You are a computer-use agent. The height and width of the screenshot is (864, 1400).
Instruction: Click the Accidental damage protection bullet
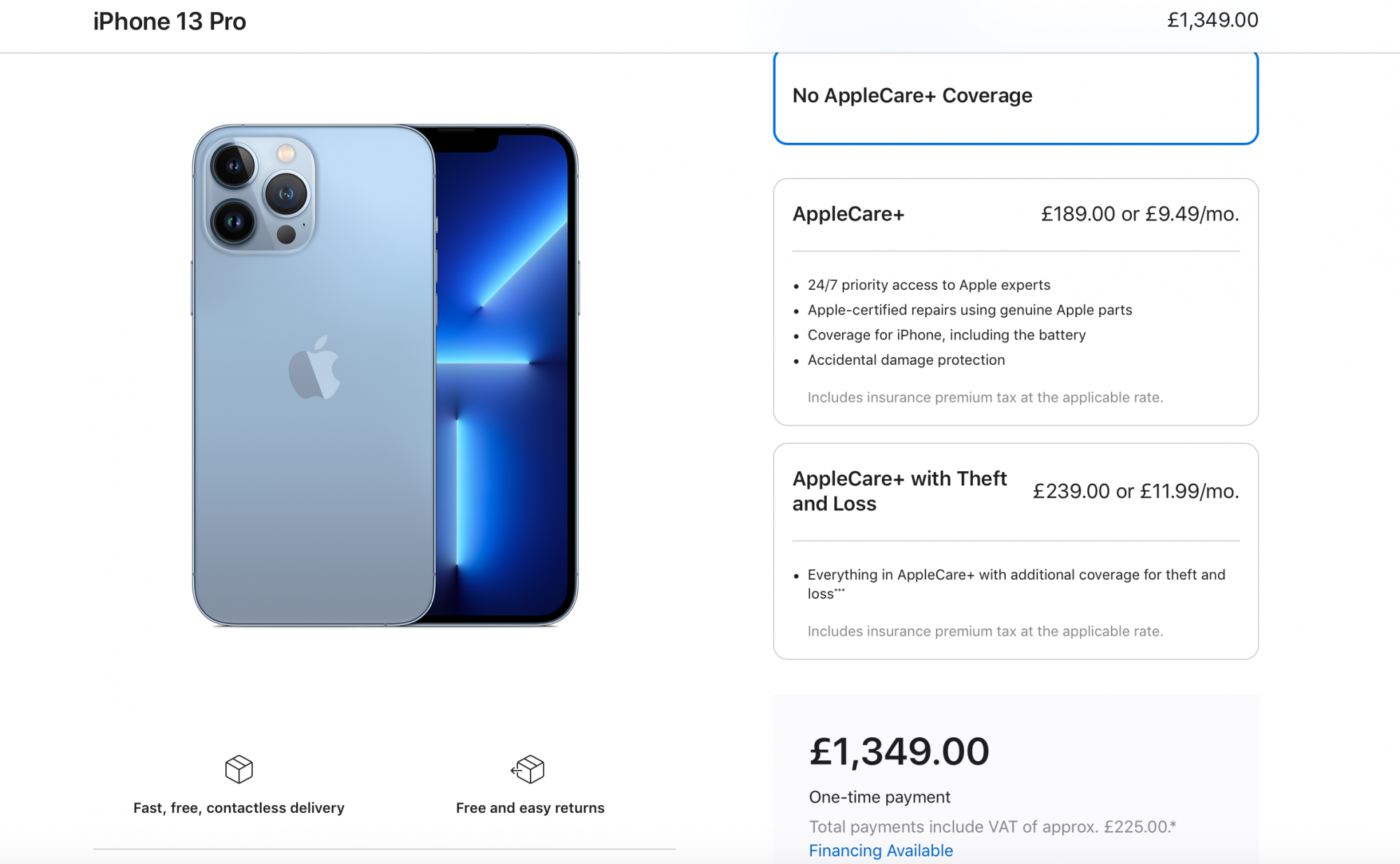point(906,360)
